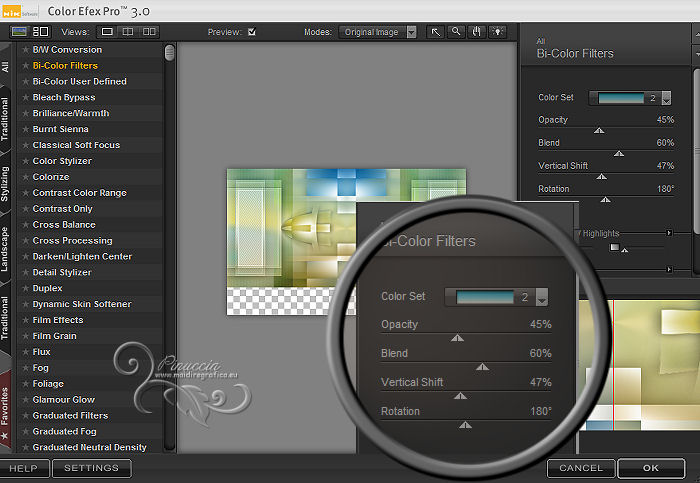Click the star icon beside Graduated Filters
Viewport: 700px width, 483px height.
[x=25, y=416]
